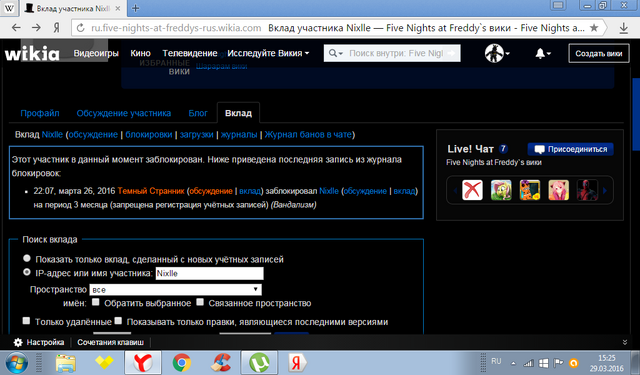Expand the Исследуйте Викия menu
This screenshot has height=375, width=640.
click(x=268, y=53)
